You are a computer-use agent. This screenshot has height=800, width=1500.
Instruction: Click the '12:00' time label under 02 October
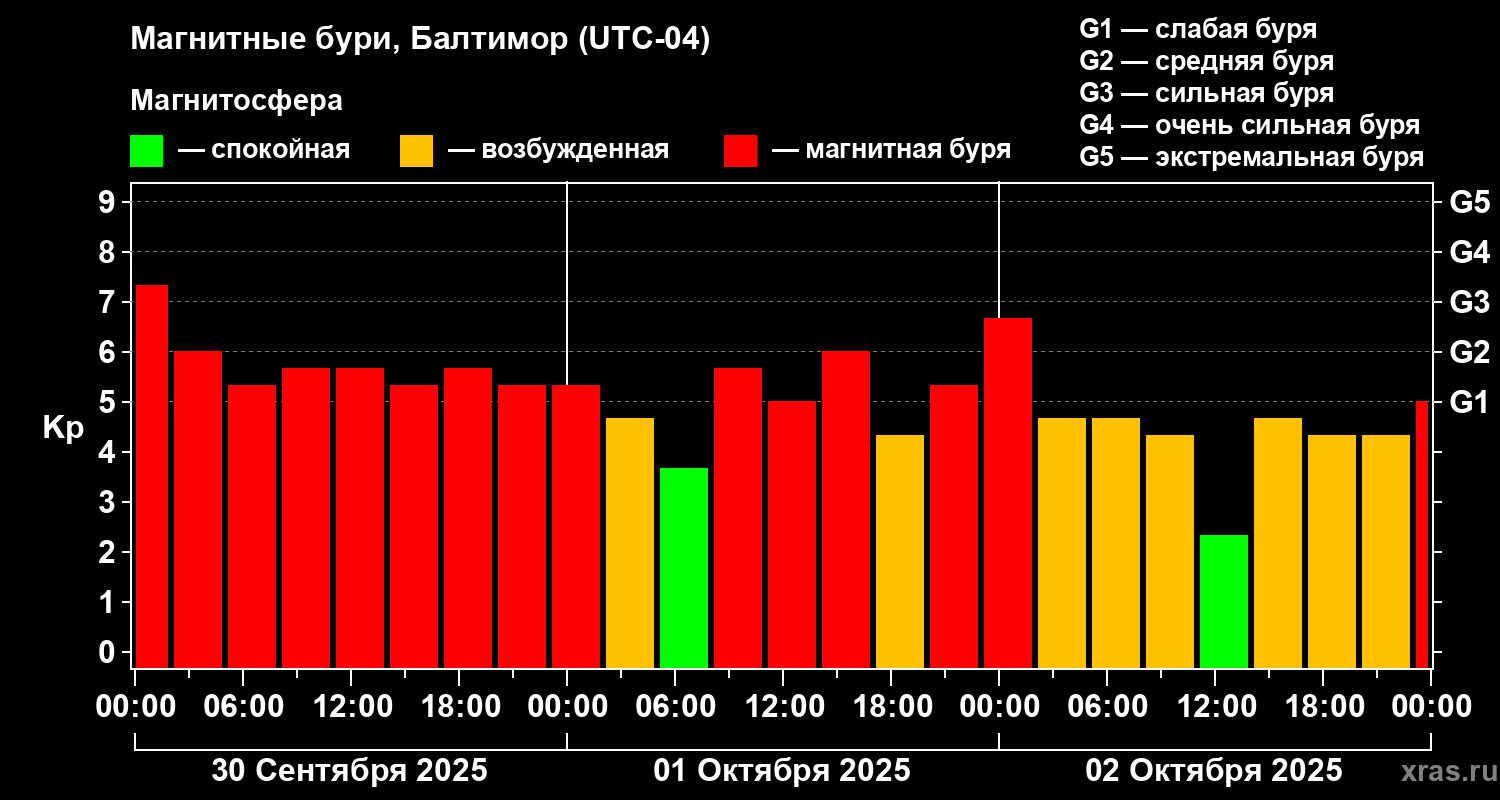click(1215, 707)
